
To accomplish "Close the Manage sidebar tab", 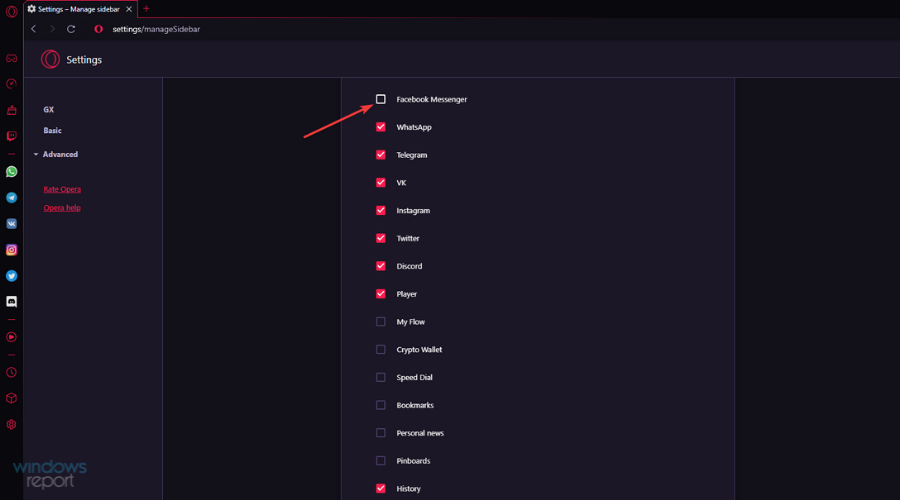I will [129, 9].
